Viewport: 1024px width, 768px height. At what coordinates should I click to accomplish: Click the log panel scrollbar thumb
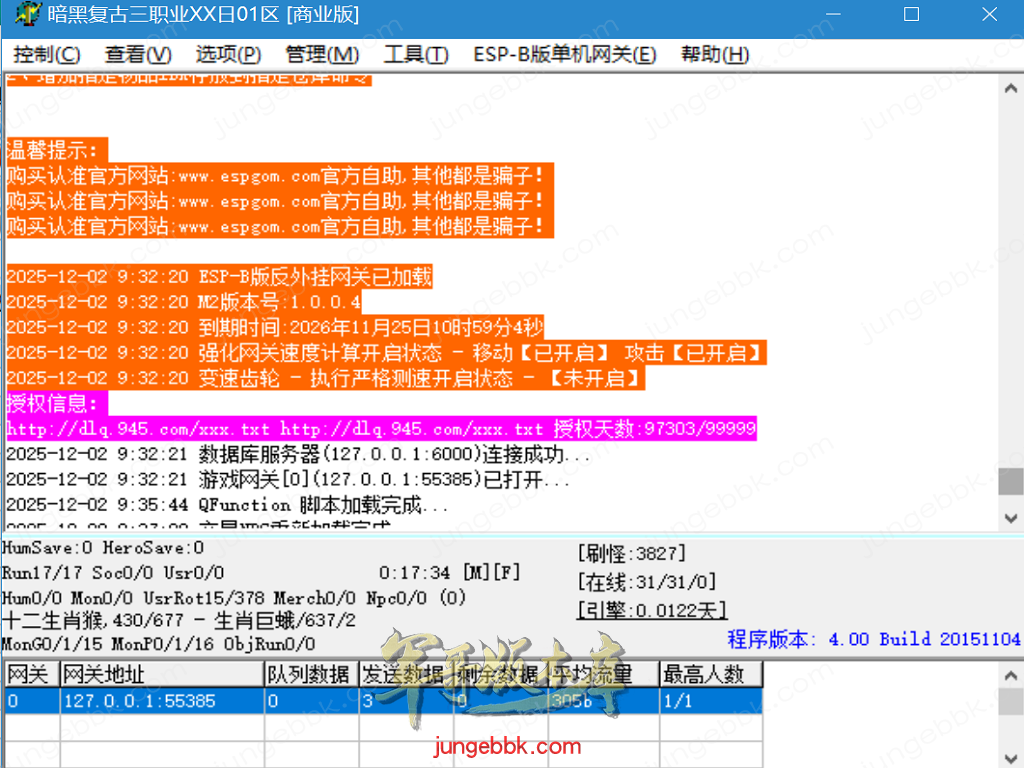click(1011, 480)
